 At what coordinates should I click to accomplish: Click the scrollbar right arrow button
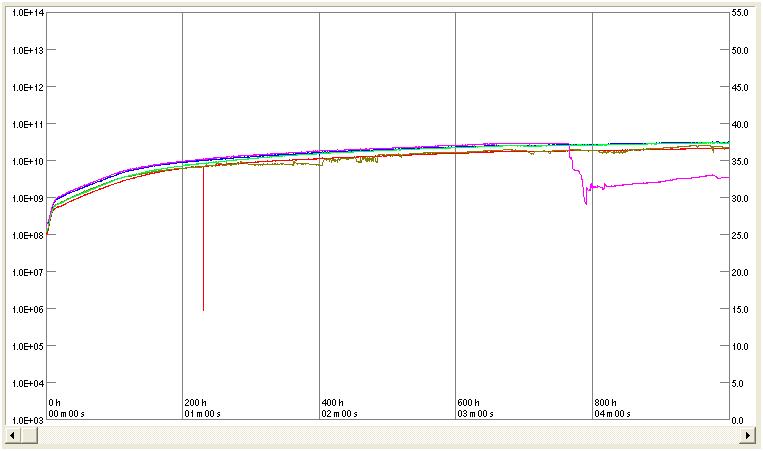pos(747,435)
